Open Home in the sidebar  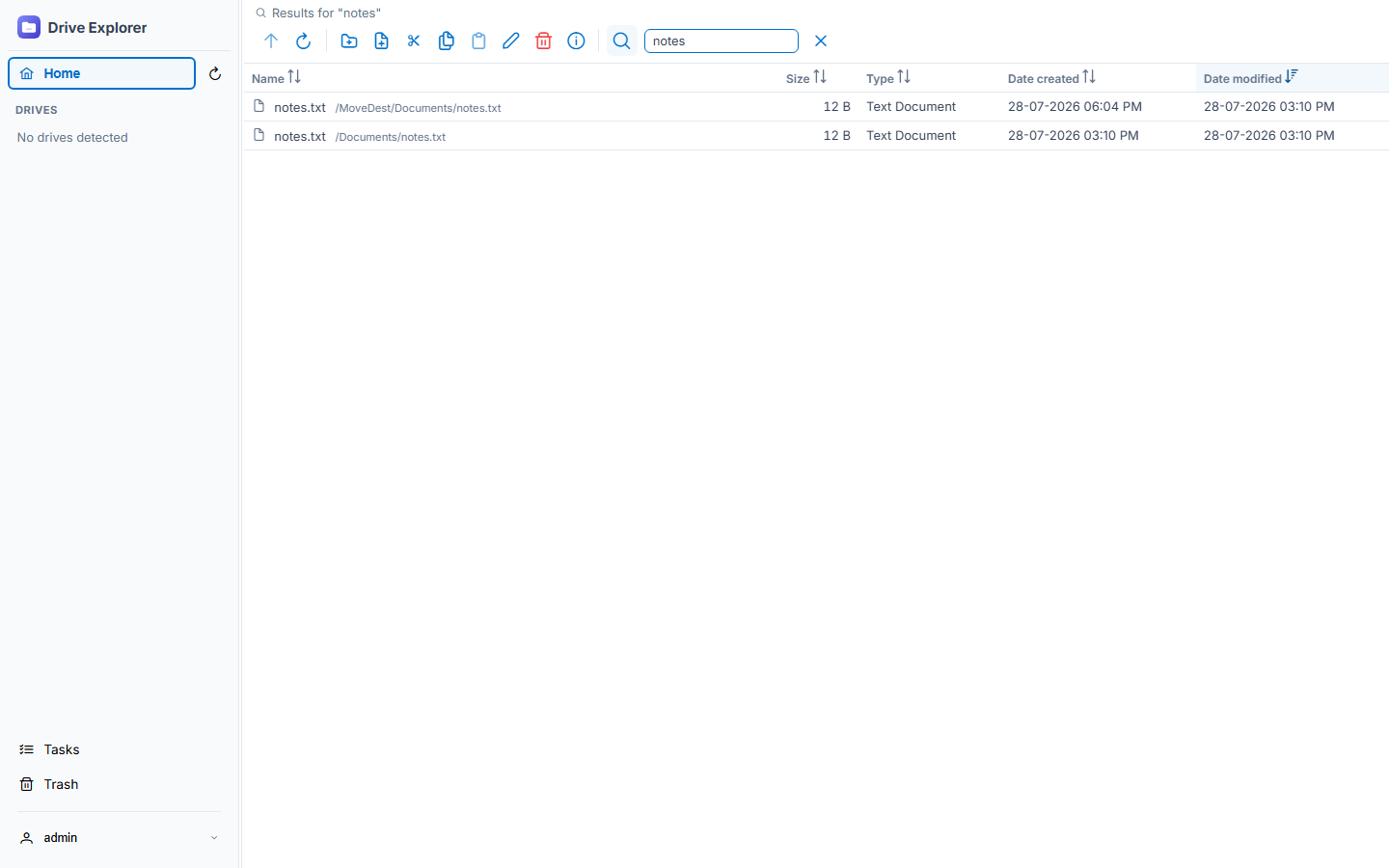(101, 73)
